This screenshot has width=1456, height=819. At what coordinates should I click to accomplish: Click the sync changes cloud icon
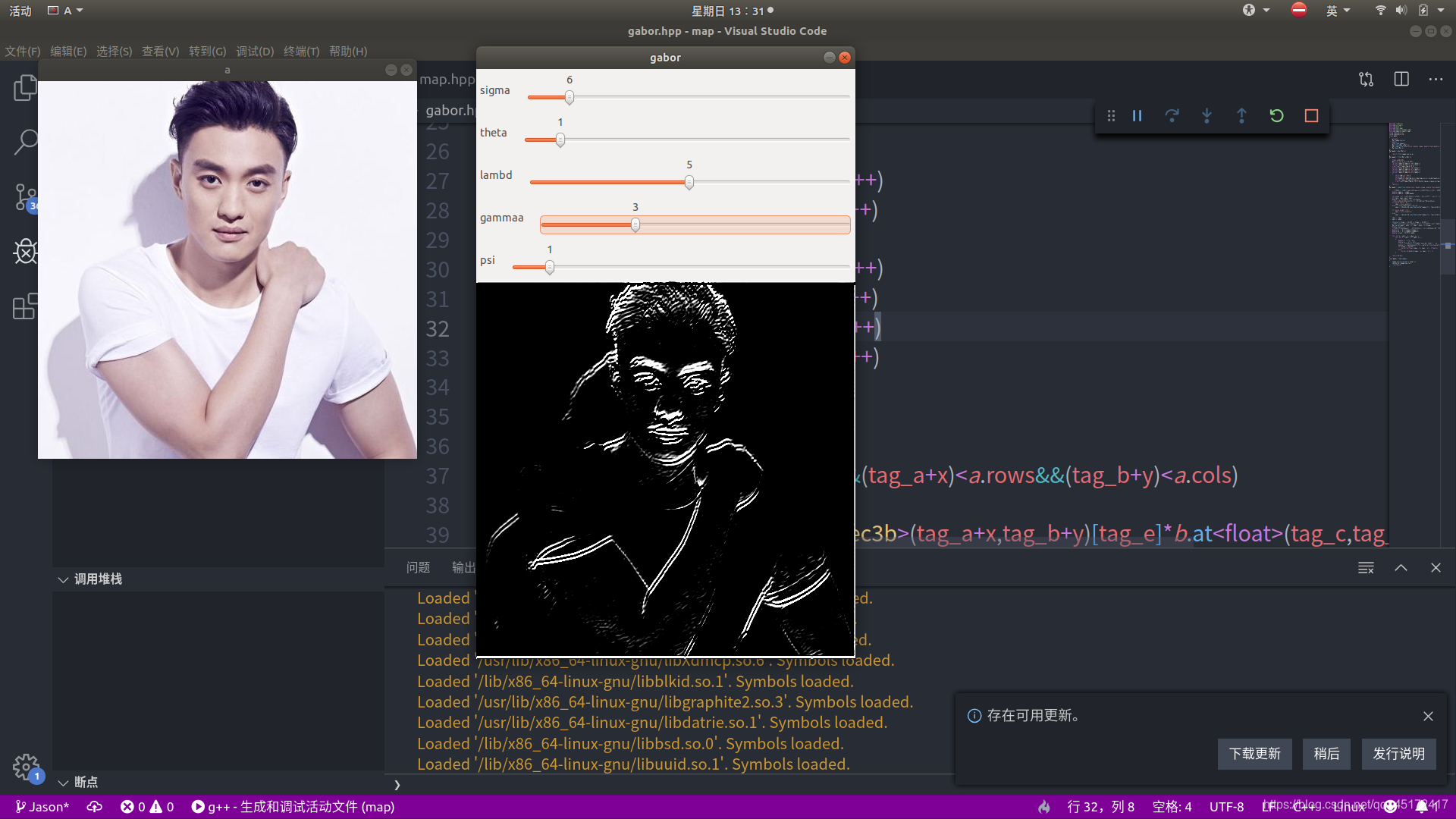(x=95, y=807)
